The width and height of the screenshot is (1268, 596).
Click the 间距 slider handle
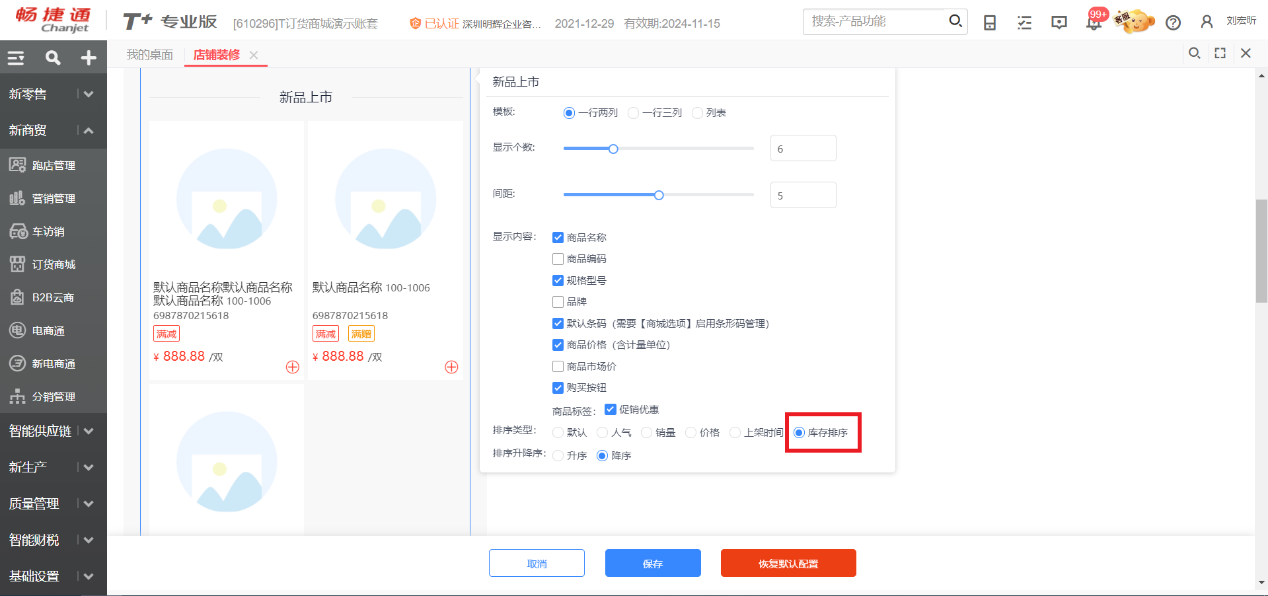[x=659, y=195]
